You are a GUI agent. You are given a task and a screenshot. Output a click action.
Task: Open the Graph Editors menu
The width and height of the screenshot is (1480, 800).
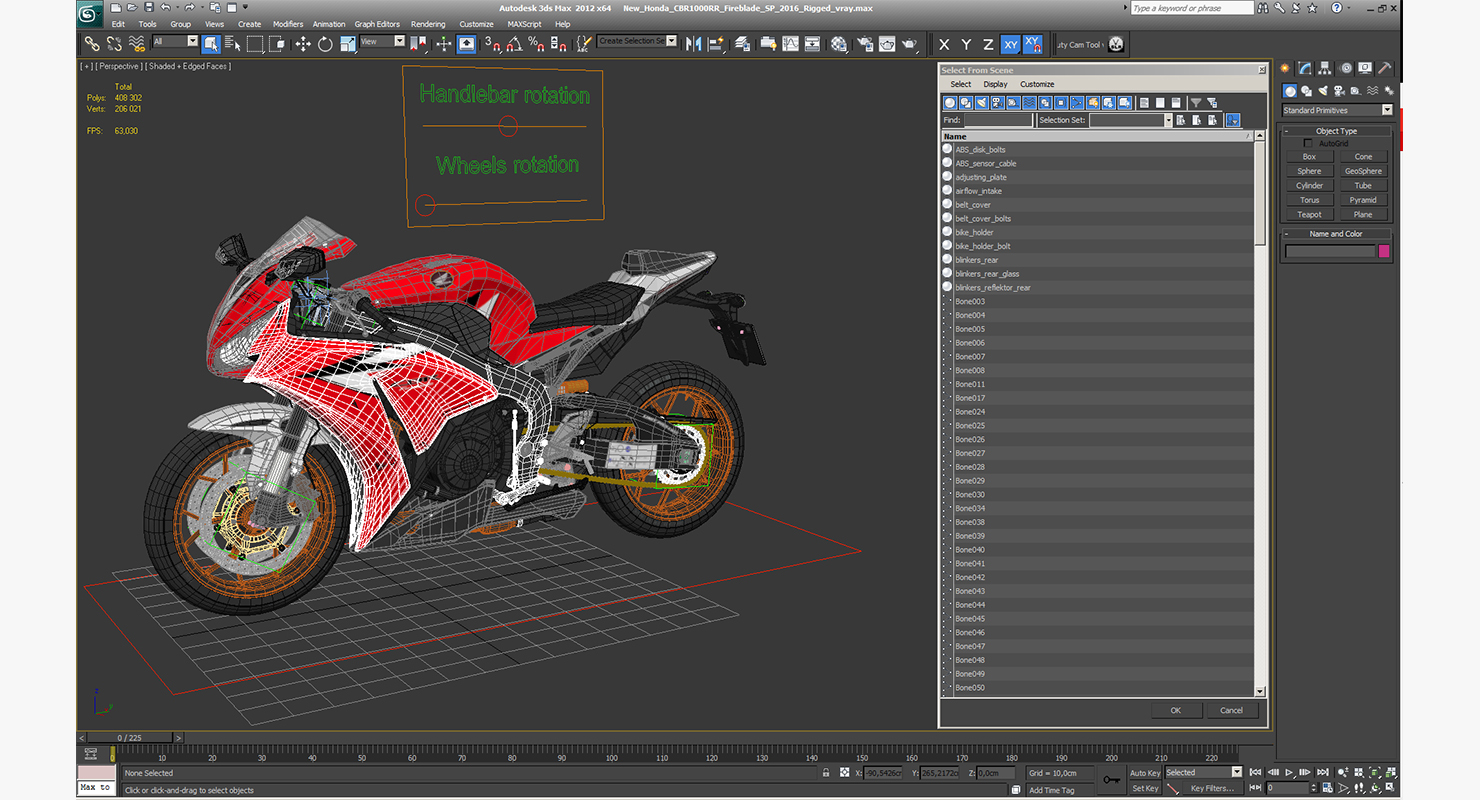[x=377, y=24]
